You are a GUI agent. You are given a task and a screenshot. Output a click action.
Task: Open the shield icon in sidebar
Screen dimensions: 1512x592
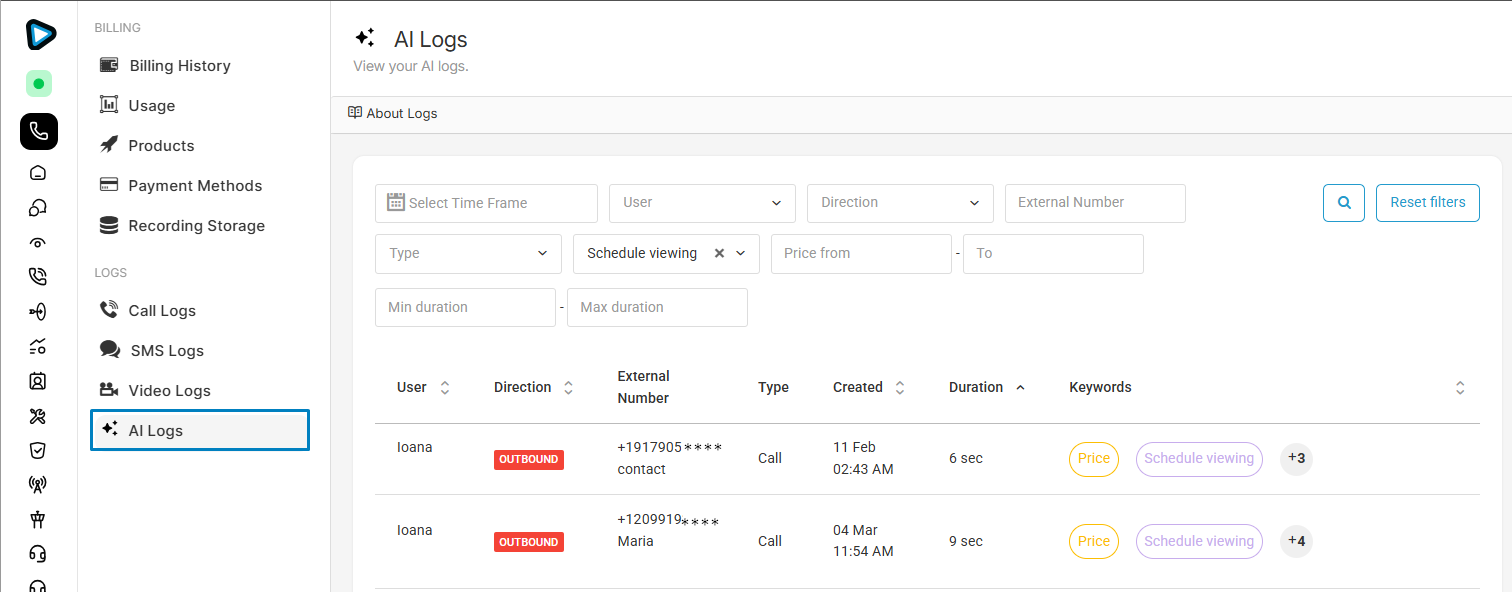[x=38, y=451]
